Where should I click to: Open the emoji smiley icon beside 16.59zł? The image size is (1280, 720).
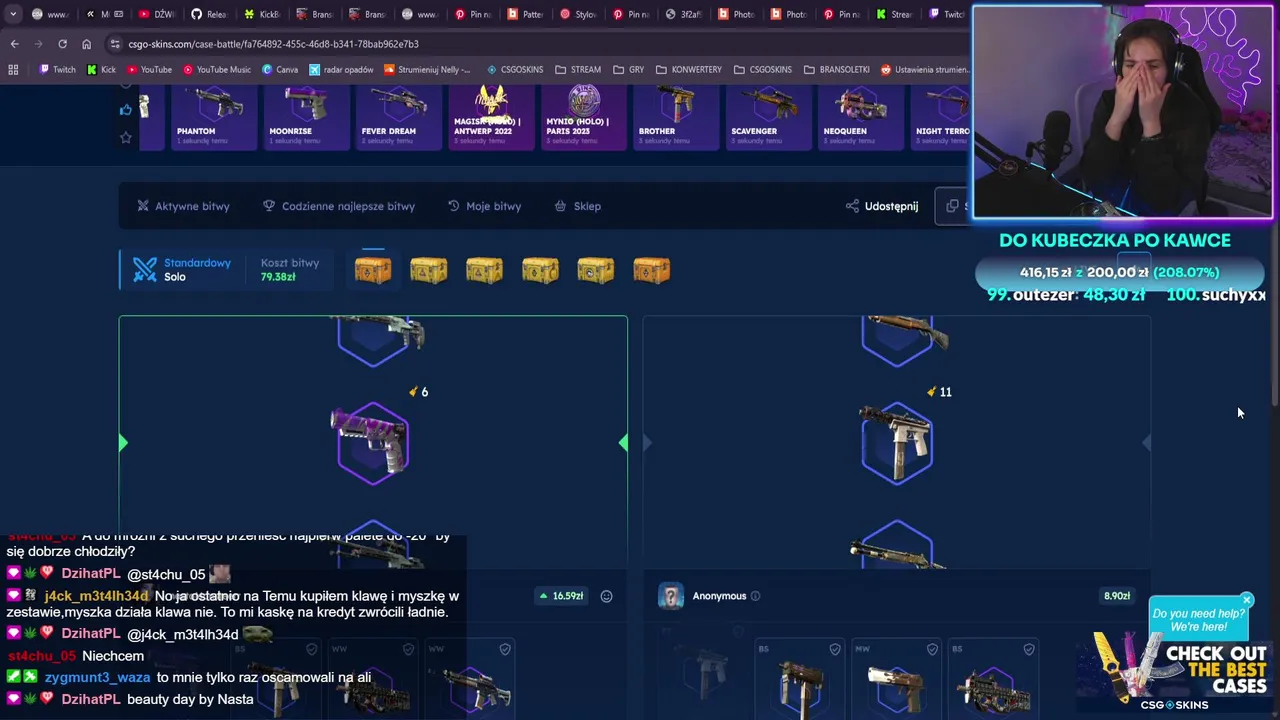coord(606,596)
